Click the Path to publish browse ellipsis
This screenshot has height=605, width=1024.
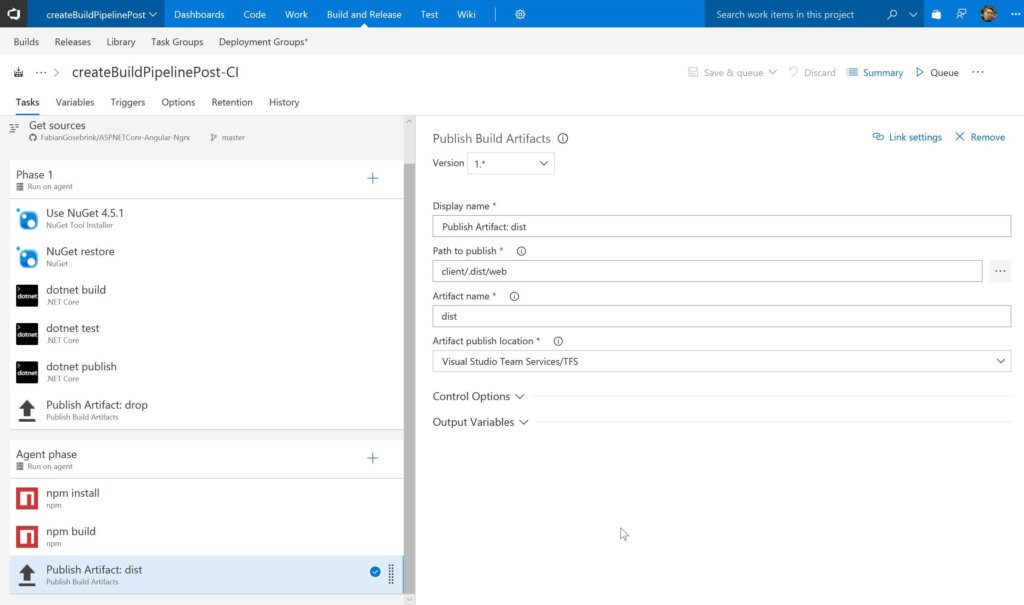click(x=999, y=270)
